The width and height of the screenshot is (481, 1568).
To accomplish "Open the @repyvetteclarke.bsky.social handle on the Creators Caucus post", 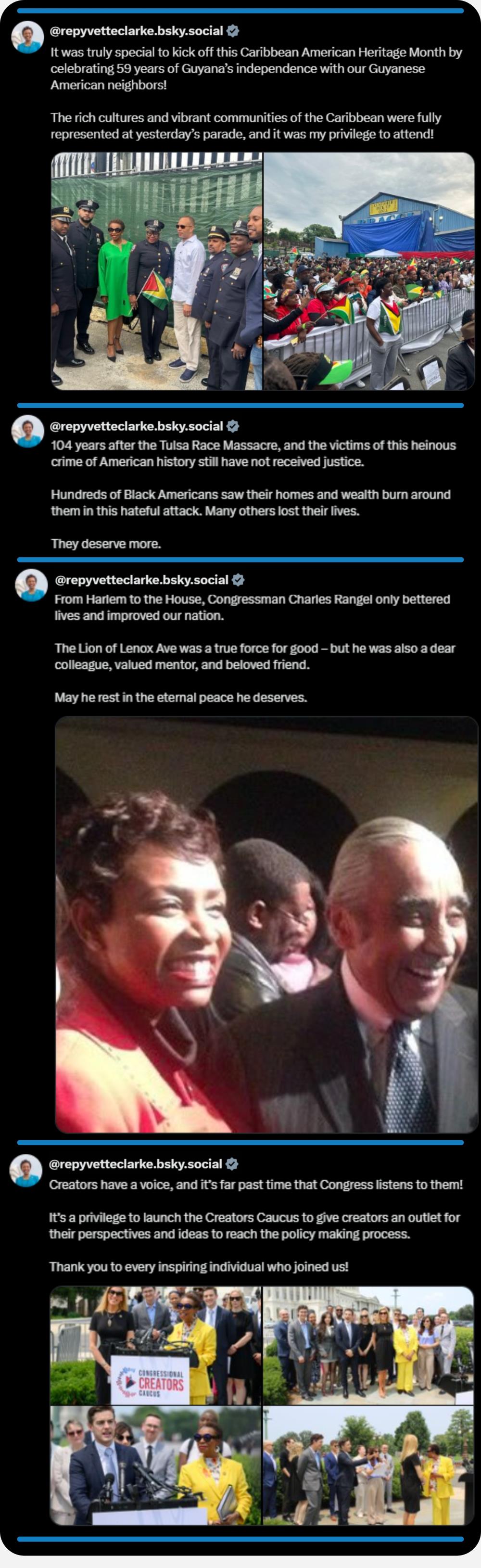I will (x=136, y=1164).
